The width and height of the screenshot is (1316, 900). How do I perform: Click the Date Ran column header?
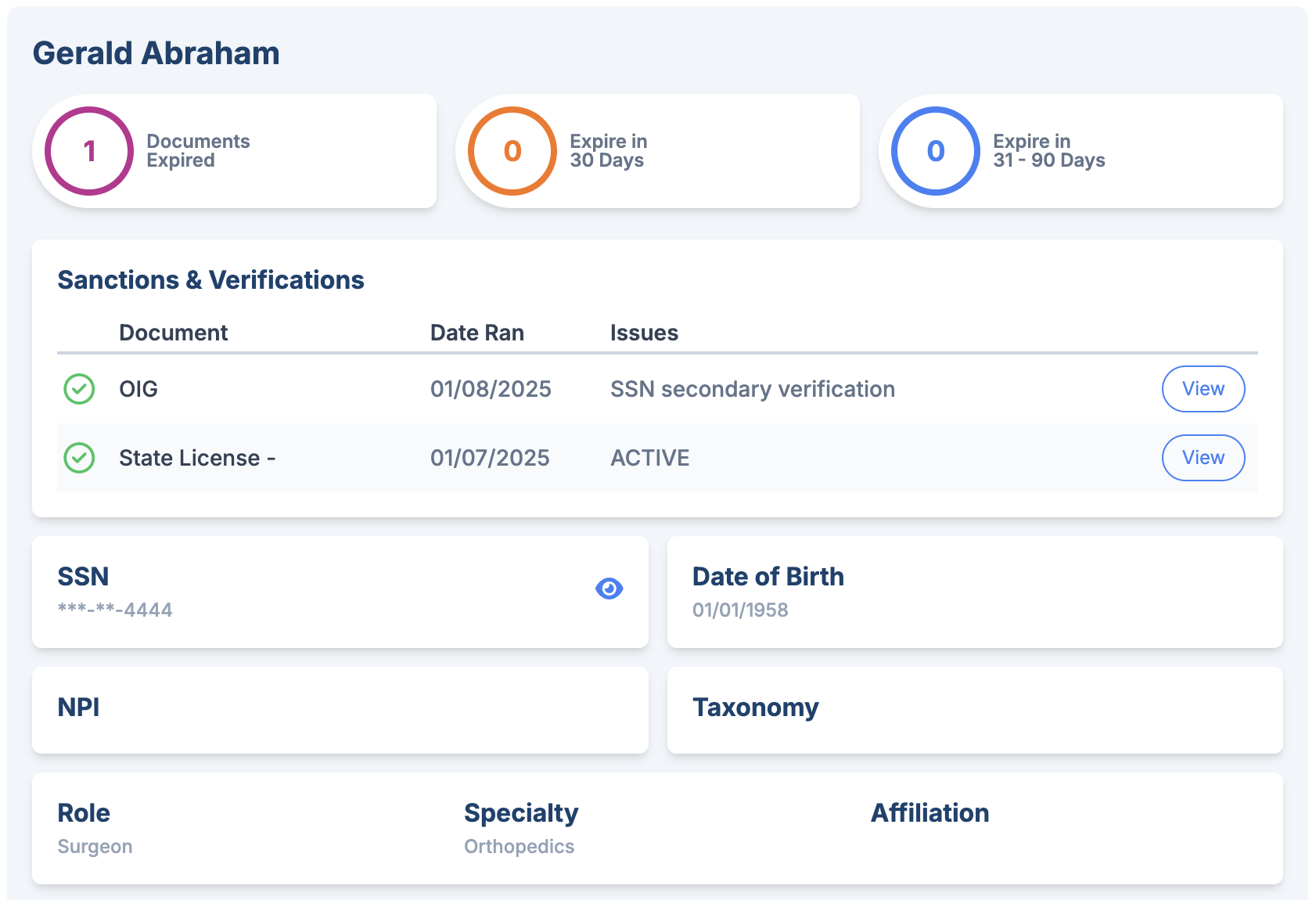477,333
